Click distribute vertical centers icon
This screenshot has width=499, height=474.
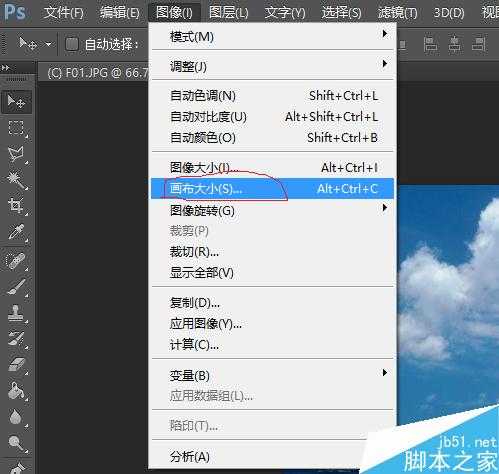tap(455, 44)
